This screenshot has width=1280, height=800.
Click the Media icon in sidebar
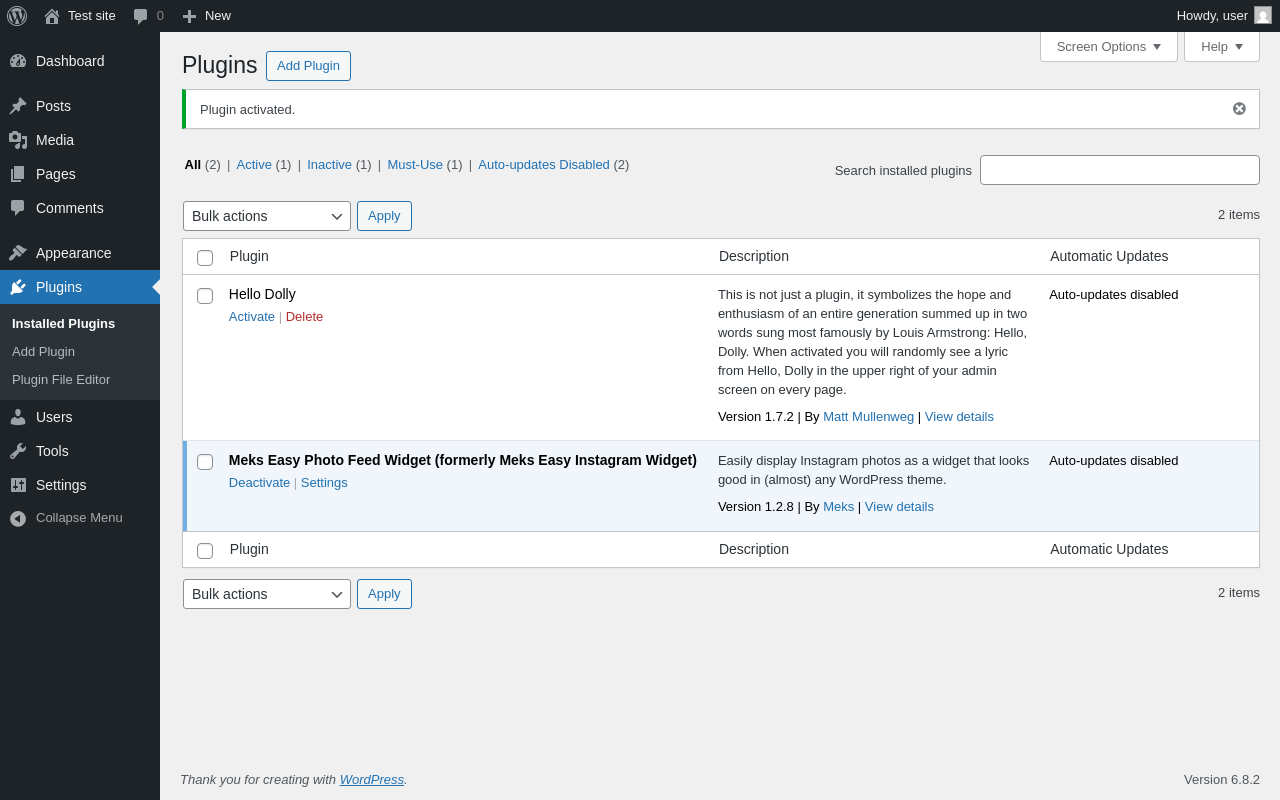click(18, 140)
